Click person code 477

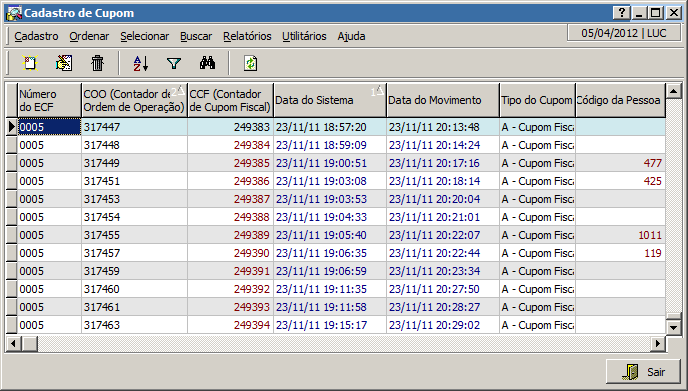(x=620, y=163)
